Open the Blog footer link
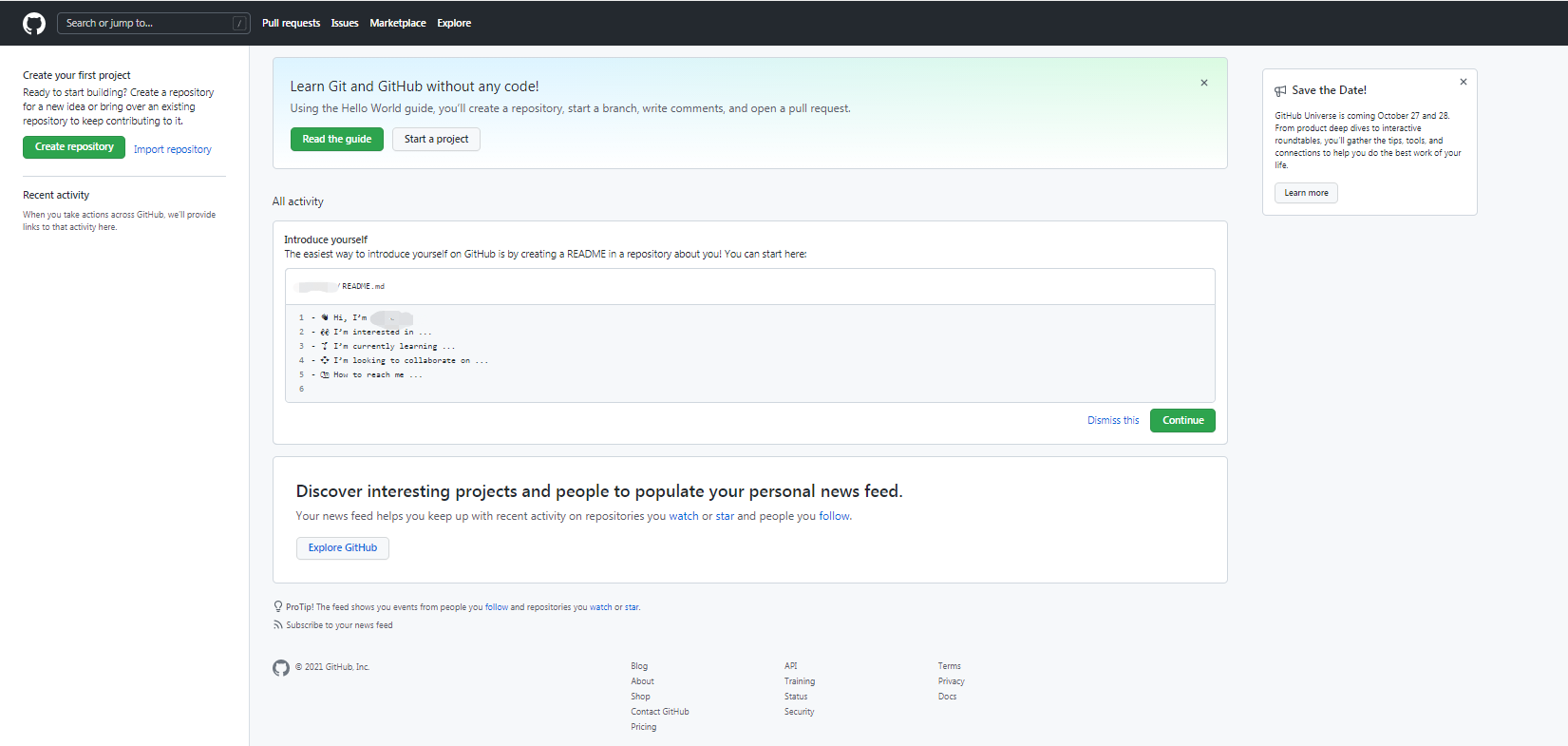The height and width of the screenshot is (746, 1568). tap(639, 666)
